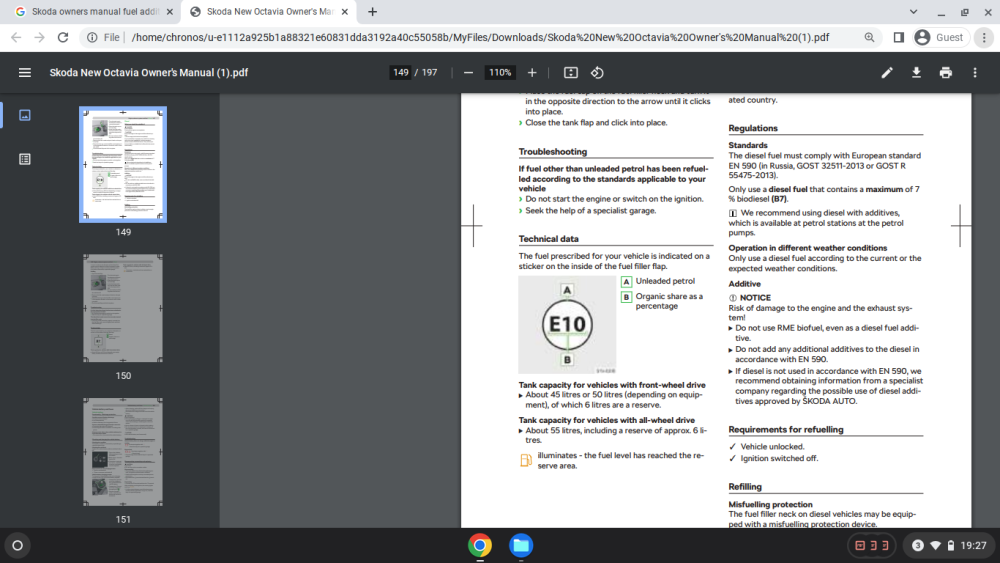Open the Files app from the shelf
Screen dimensions: 1000x563
pos(520,546)
